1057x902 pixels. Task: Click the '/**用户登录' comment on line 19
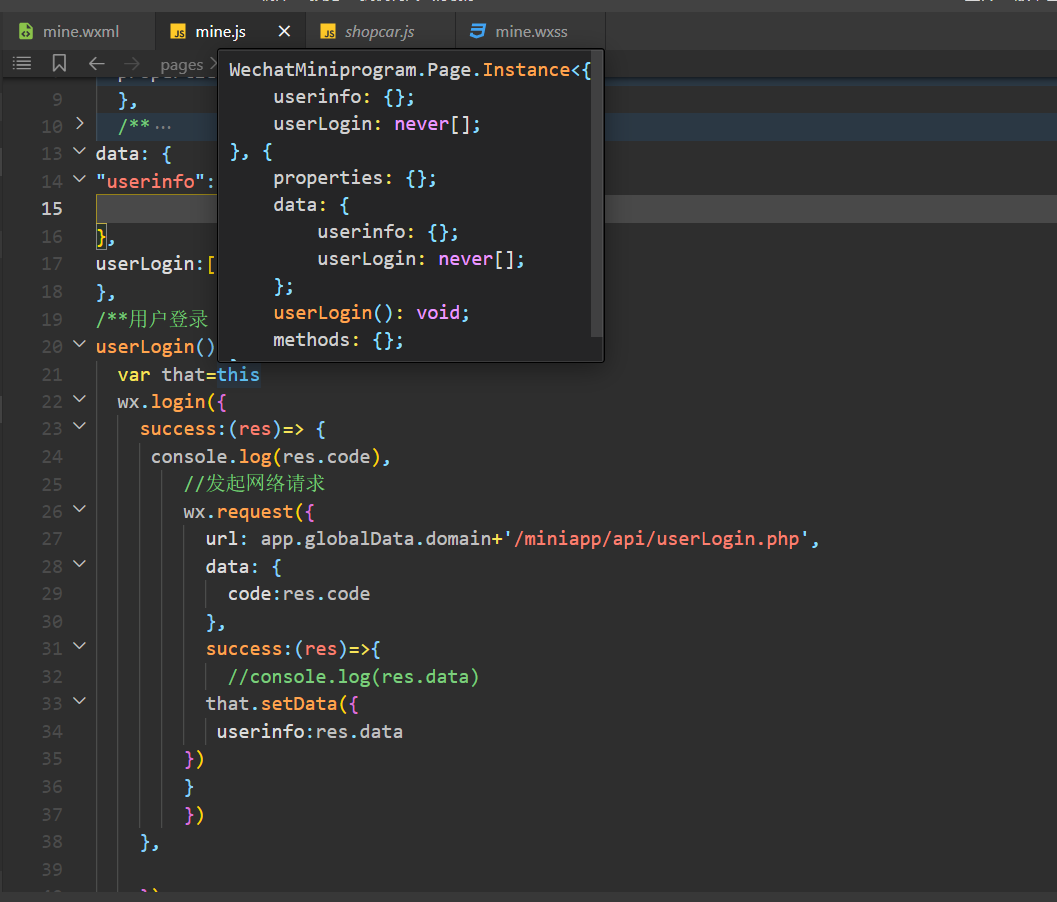(152, 319)
